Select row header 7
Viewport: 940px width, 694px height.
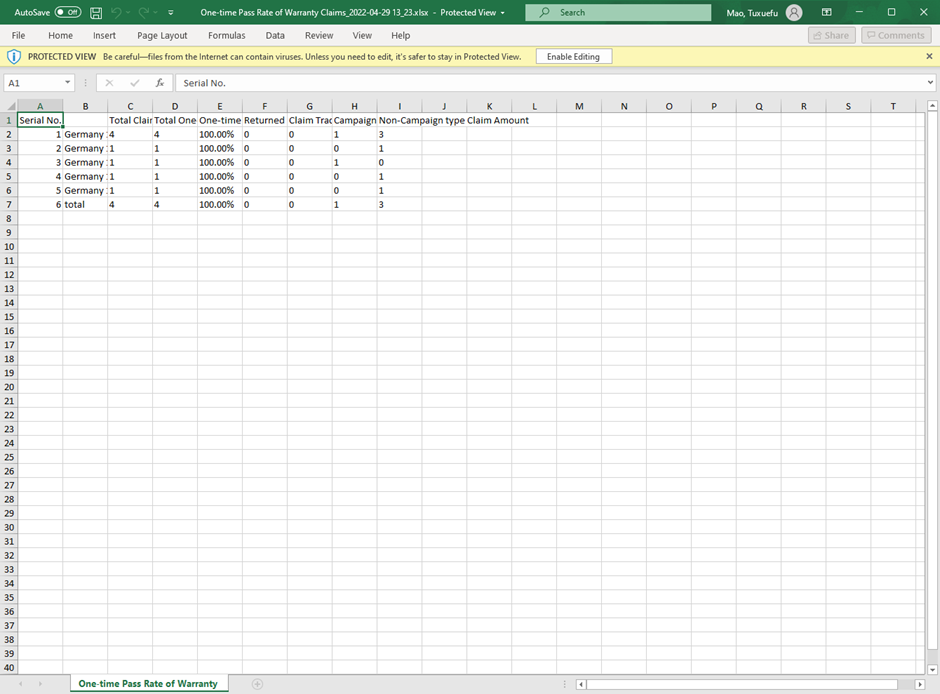(9, 204)
